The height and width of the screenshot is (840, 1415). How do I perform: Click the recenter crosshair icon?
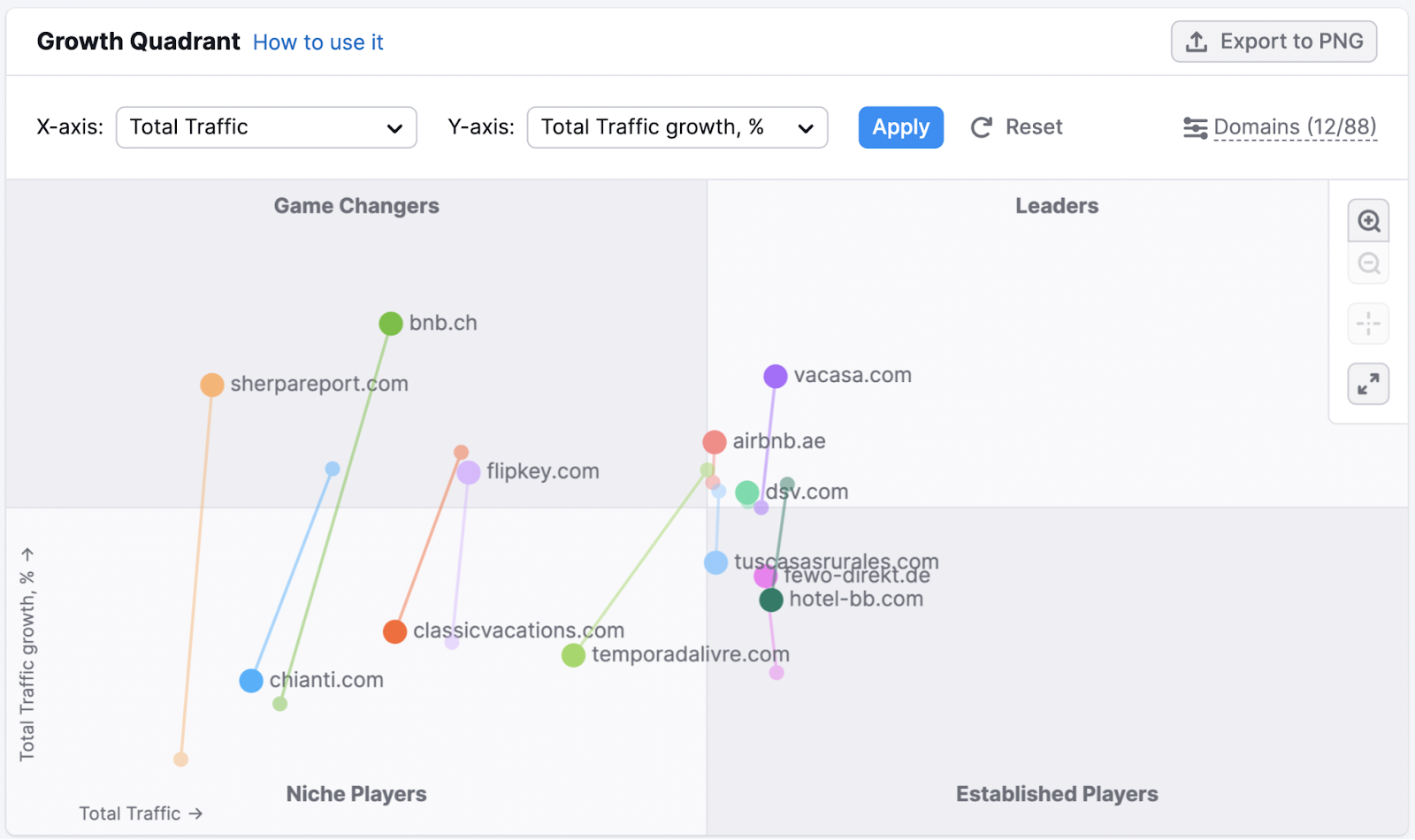1368,324
